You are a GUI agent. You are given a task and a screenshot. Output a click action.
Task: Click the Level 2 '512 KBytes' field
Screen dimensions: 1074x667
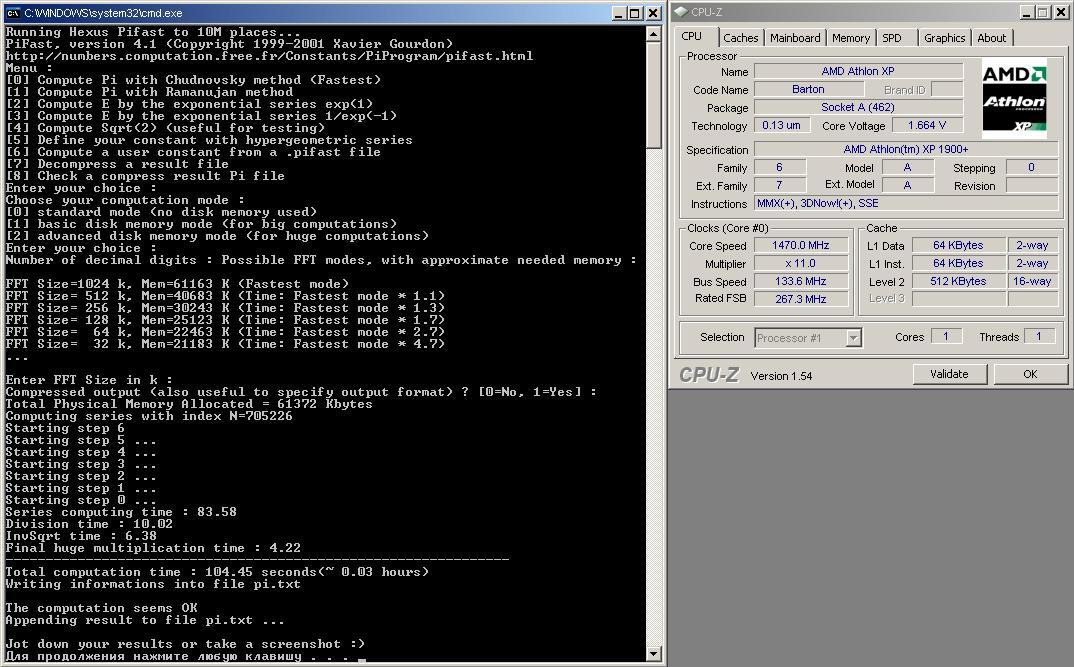958,281
